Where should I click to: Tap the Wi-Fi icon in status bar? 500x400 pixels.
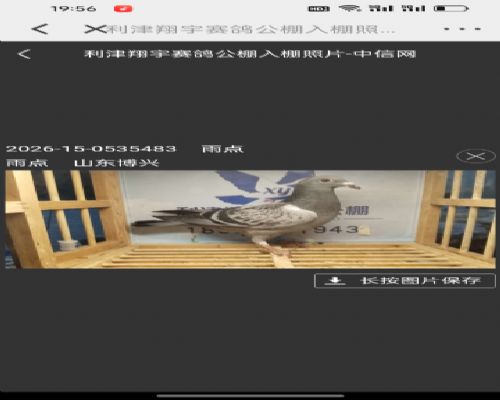[x=350, y=8]
